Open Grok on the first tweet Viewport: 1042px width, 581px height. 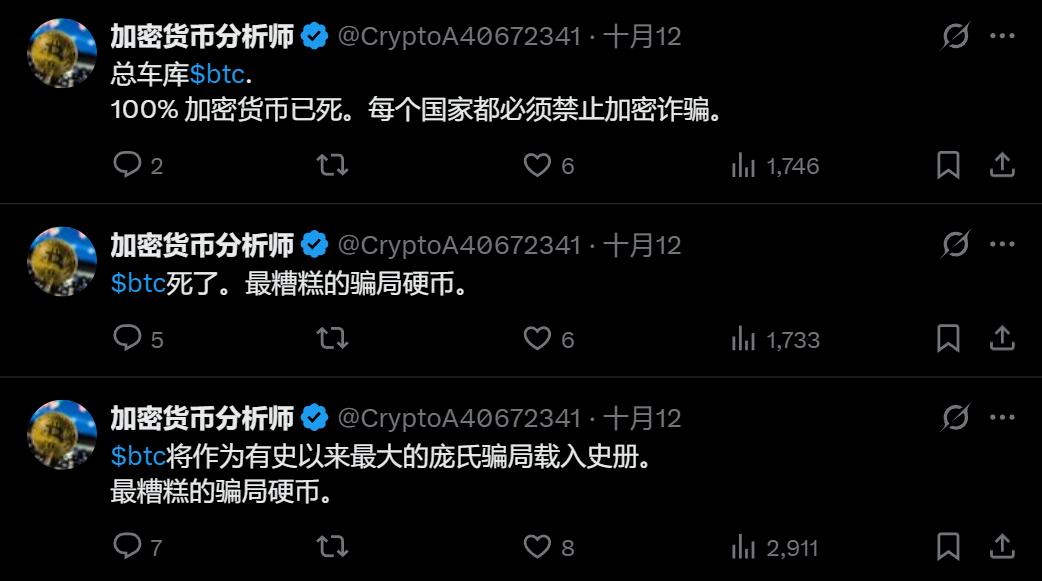[x=956, y=37]
